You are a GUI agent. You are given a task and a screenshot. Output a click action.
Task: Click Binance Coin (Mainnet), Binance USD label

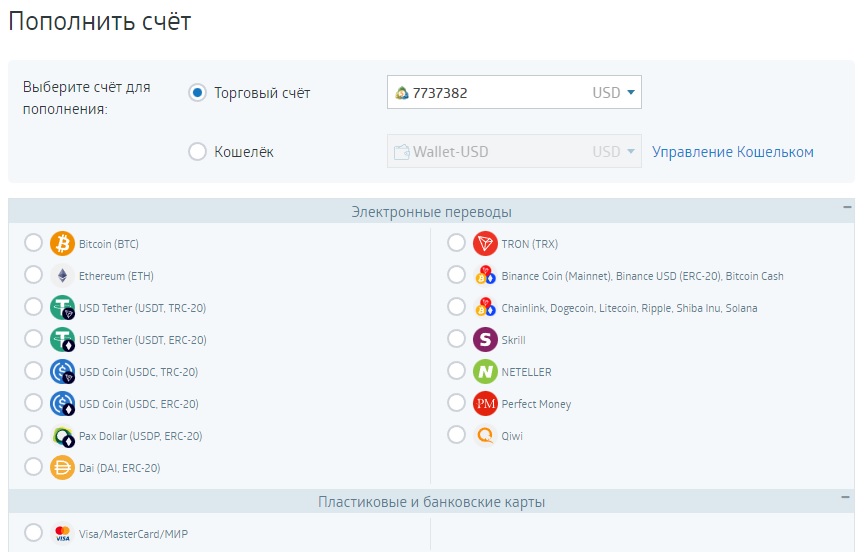pyautogui.click(x=643, y=276)
